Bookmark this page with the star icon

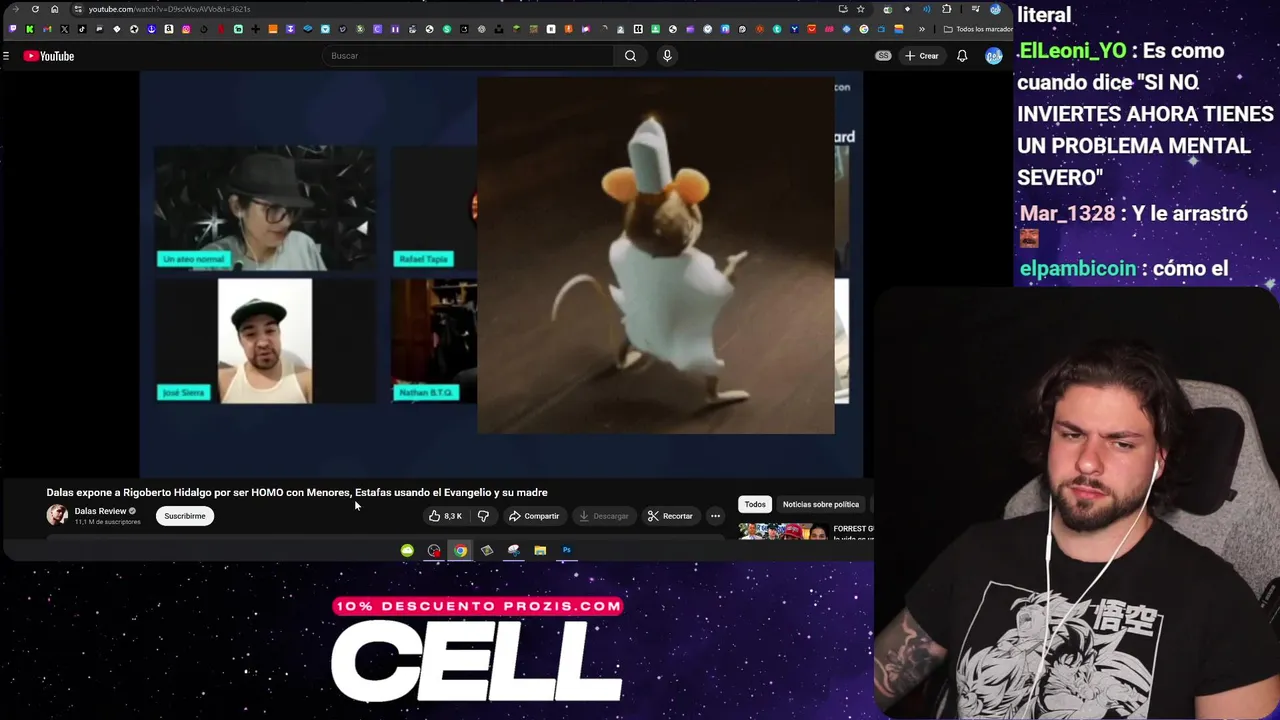tap(861, 9)
